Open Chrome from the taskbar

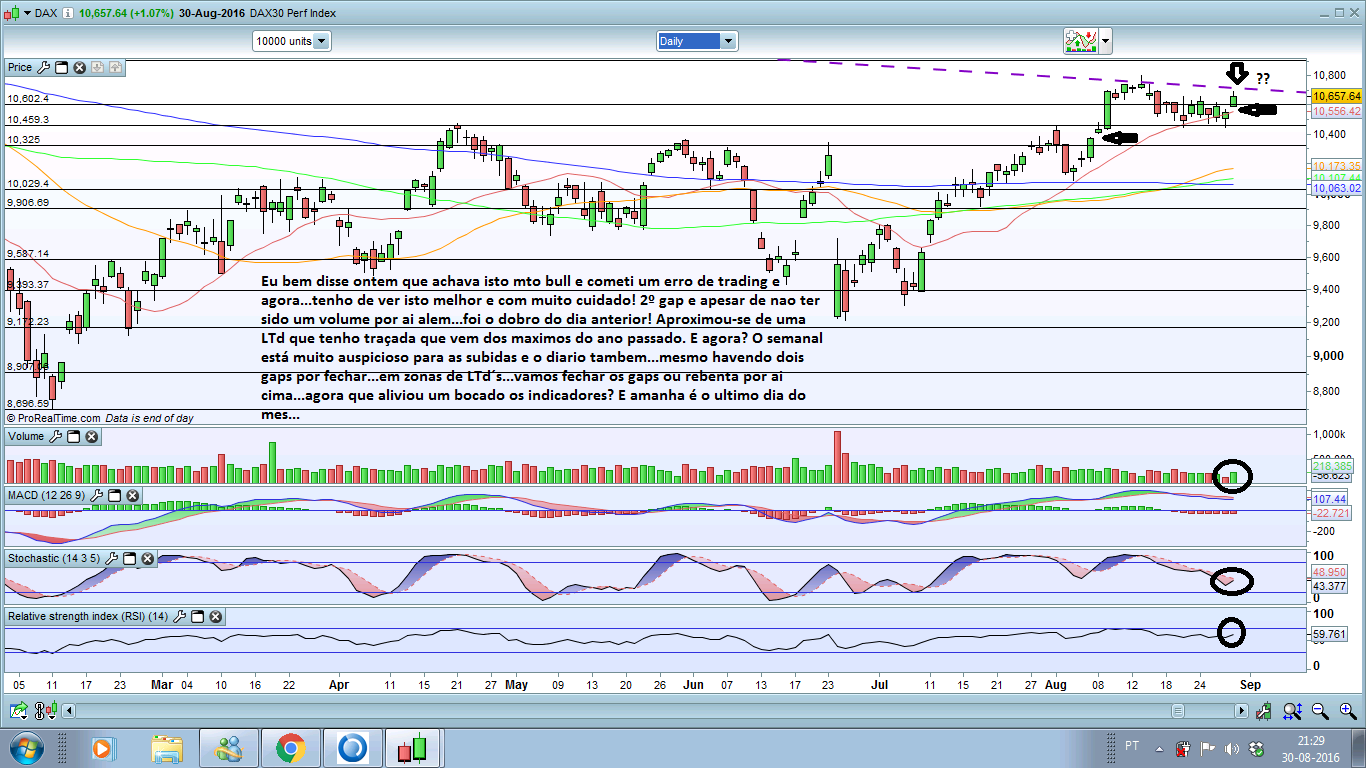(x=291, y=747)
